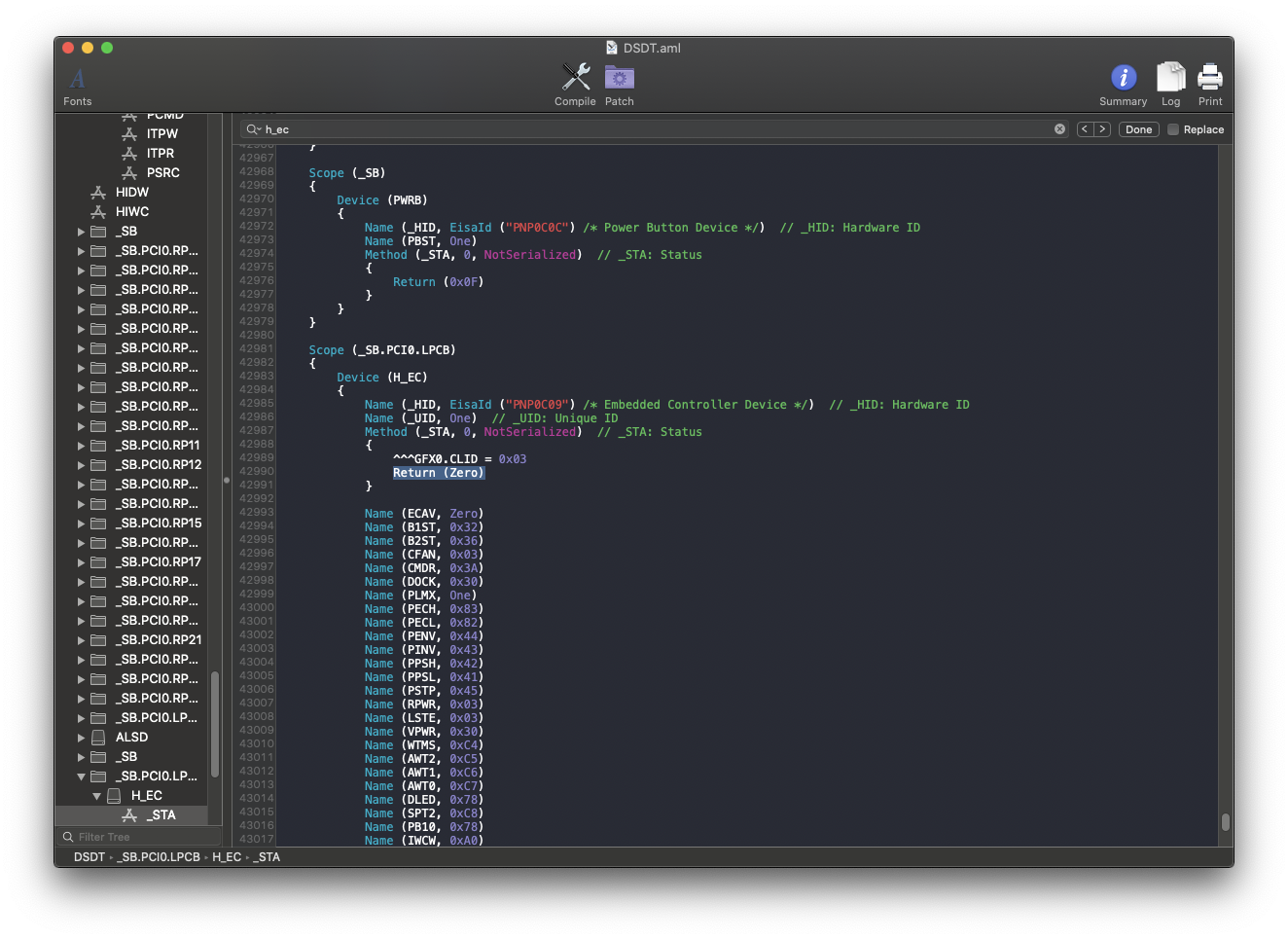Viewport: 1288px width, 939px height.
Task: Enable the Replace checkbox
Action: point(1173,129)
